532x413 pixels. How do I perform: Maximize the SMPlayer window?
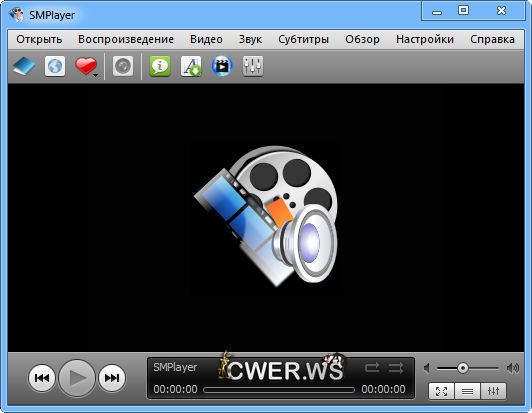pos(463,11)
